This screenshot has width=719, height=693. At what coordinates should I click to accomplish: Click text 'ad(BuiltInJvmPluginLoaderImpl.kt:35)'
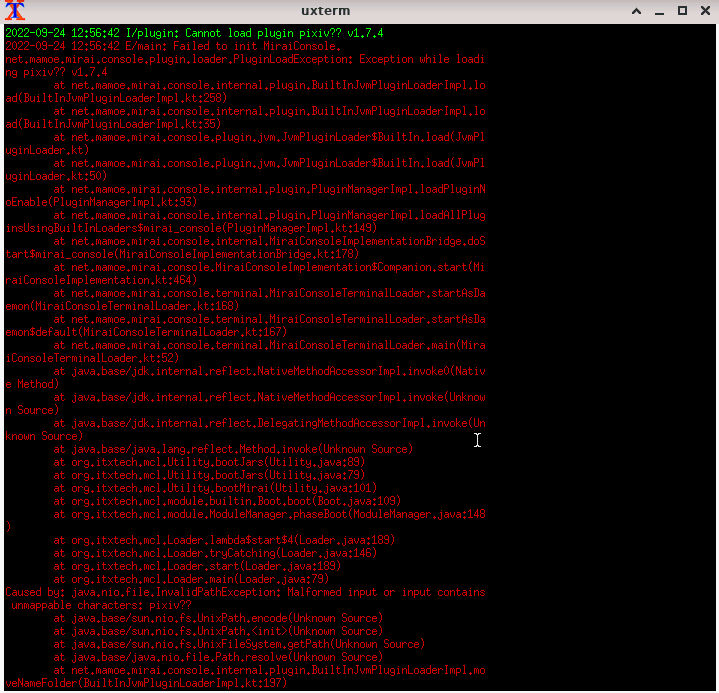(113, 124)
